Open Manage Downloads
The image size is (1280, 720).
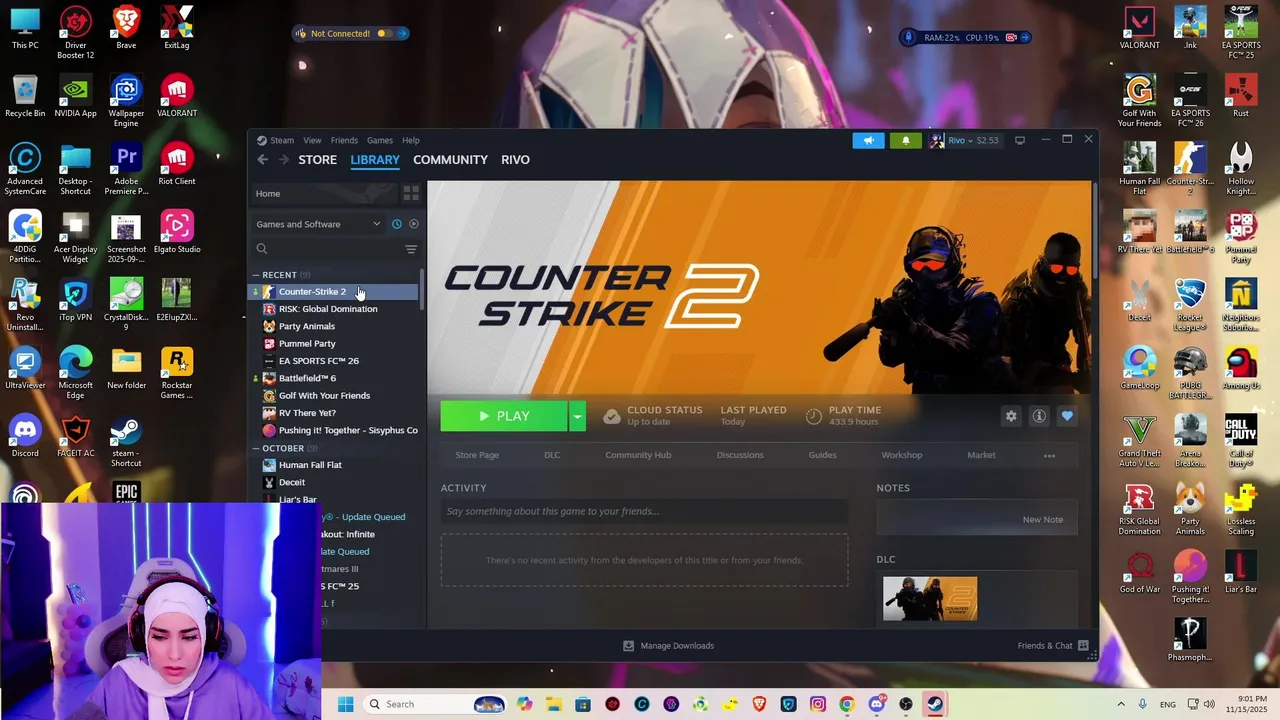(x=668, y=646)
